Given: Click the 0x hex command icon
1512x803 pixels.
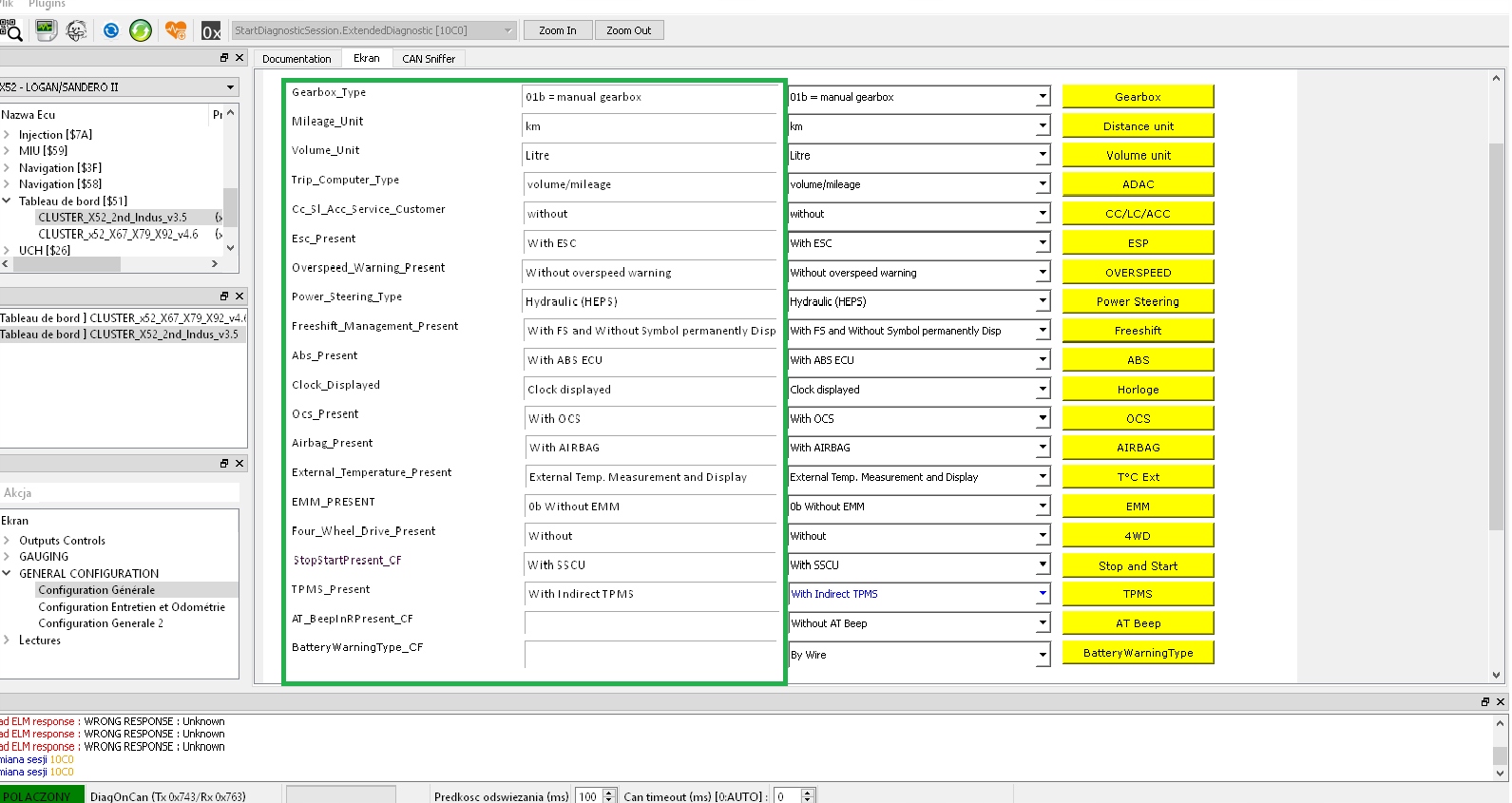Looking at the screenshot, I should 211,31.
